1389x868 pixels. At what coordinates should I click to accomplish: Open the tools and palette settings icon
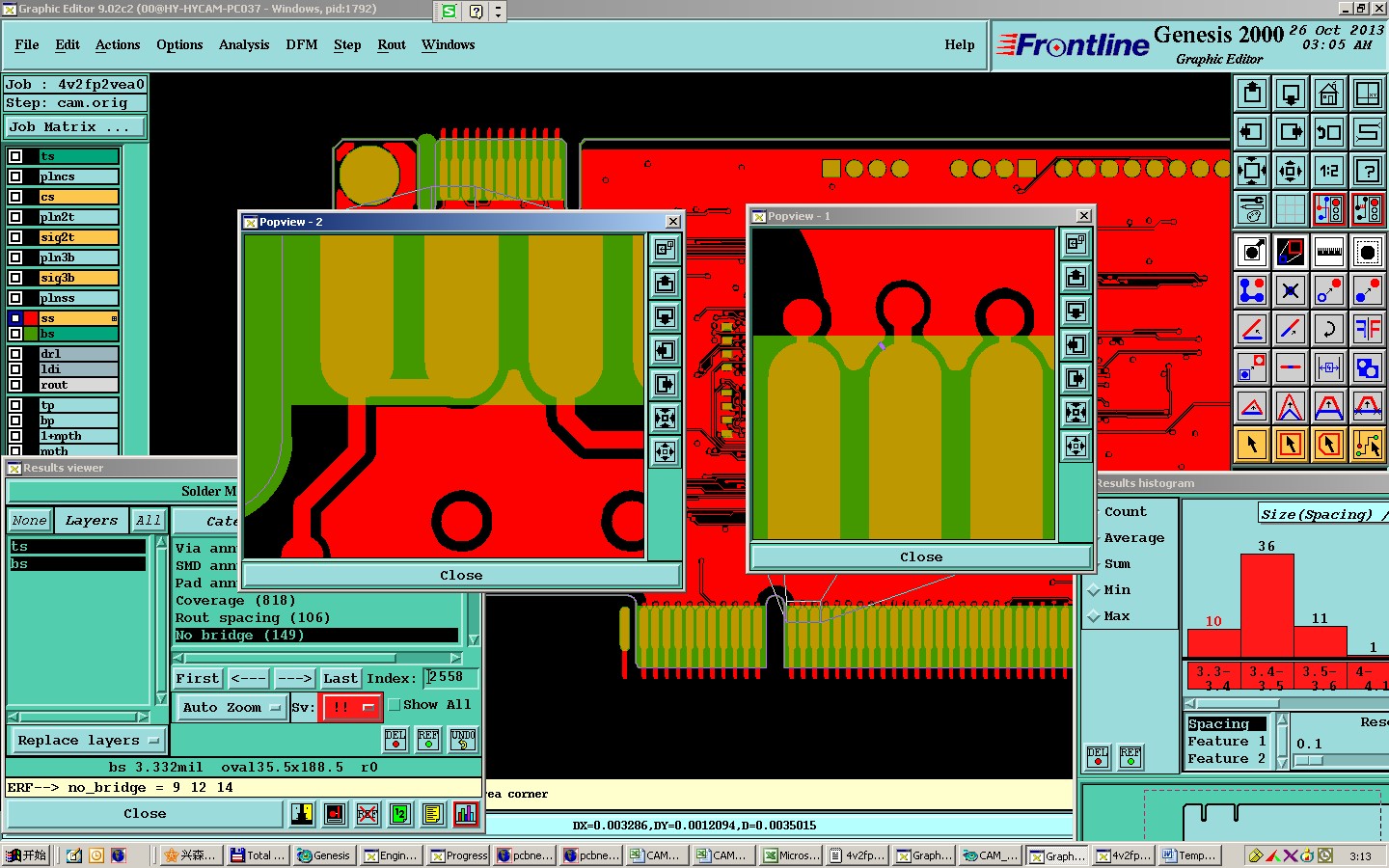click(x=1252, y=209)
